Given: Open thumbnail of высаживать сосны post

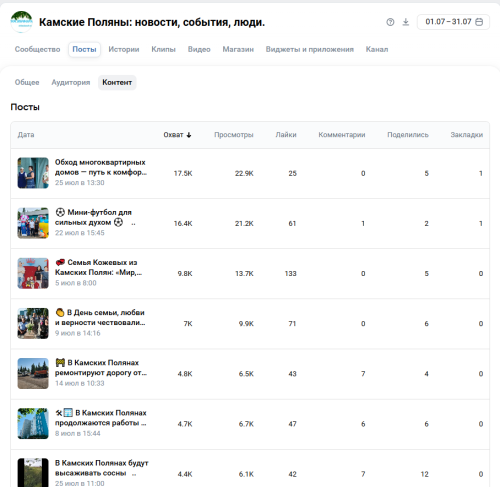Looking at the screenshot, I should [x=33, y=473].
